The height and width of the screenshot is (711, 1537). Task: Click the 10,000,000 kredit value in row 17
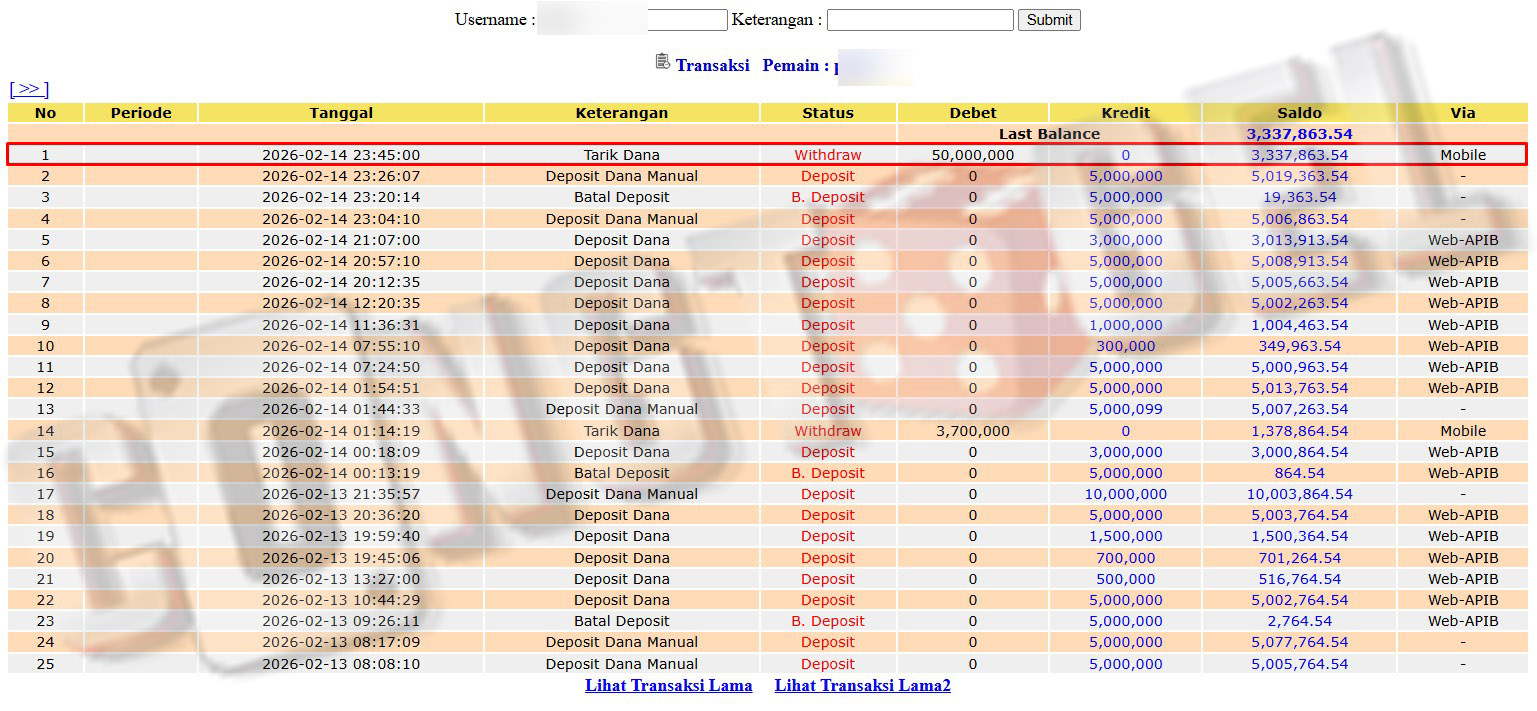(x=1125, y=494)
